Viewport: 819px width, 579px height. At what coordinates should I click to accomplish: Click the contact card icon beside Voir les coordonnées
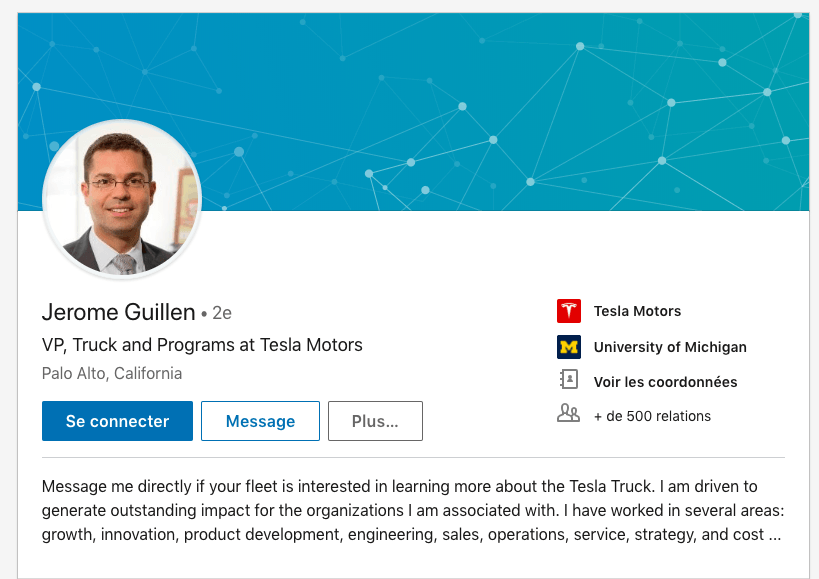569,380
